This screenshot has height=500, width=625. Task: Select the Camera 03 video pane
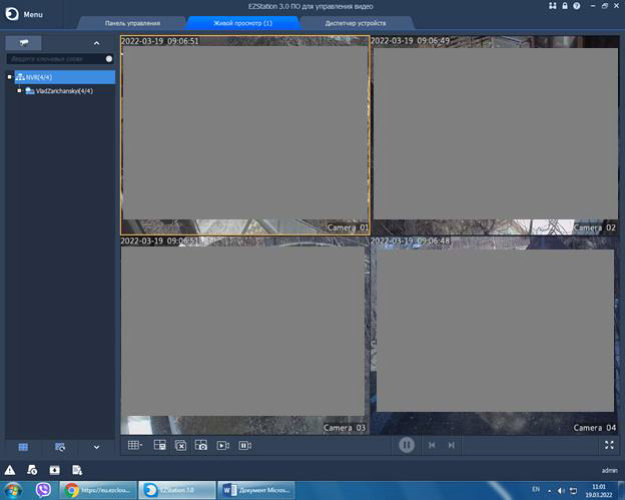coord(244,340)
